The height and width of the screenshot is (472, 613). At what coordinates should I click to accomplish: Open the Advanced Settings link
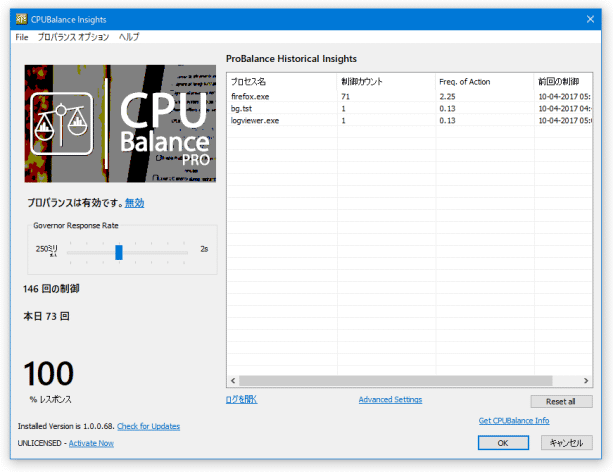point(391,400)
